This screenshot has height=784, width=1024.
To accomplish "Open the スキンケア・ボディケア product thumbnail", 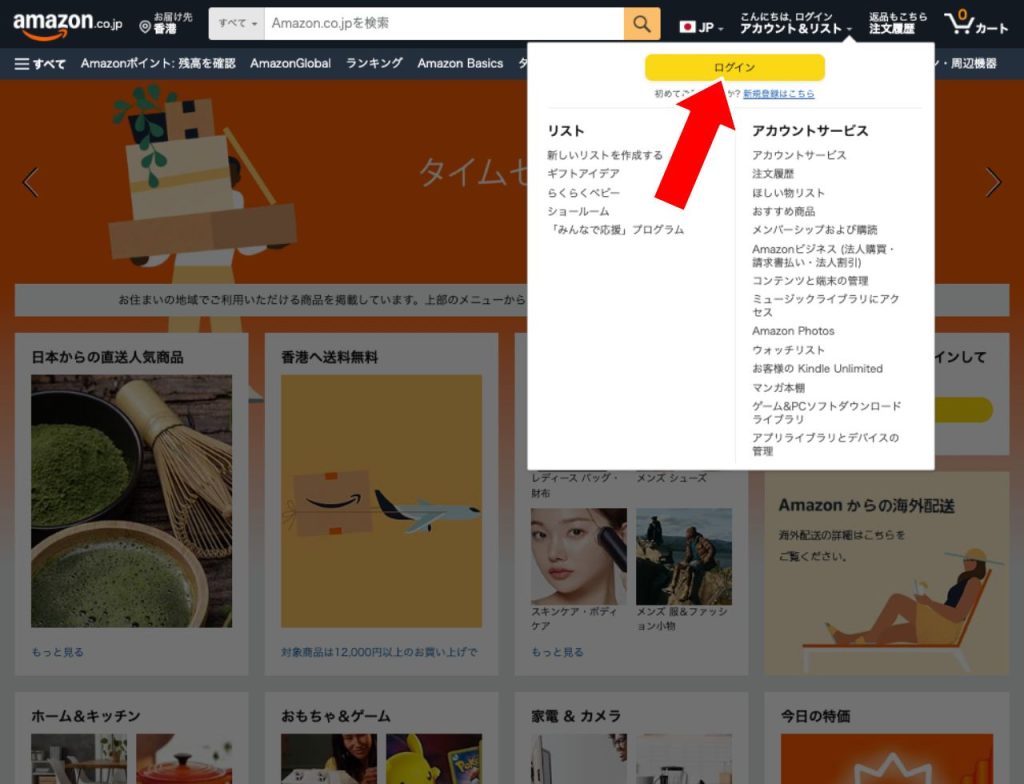I will tap(578, 555).
